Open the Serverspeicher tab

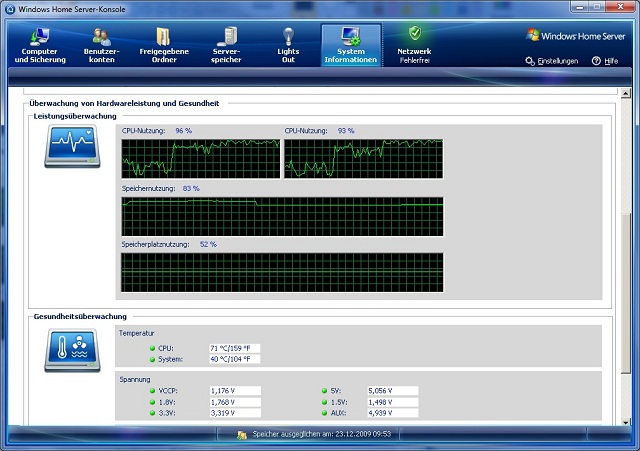[227, 45]
